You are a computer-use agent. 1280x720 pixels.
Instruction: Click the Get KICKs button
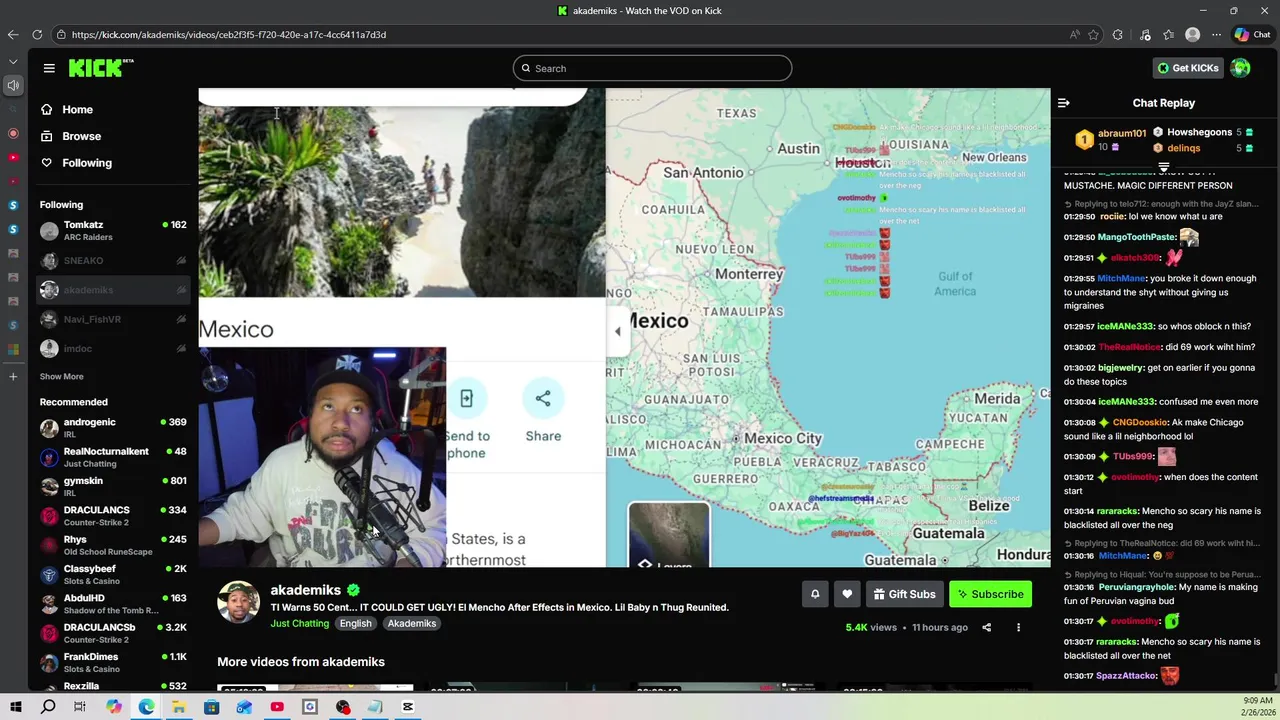coord(1188,68)
